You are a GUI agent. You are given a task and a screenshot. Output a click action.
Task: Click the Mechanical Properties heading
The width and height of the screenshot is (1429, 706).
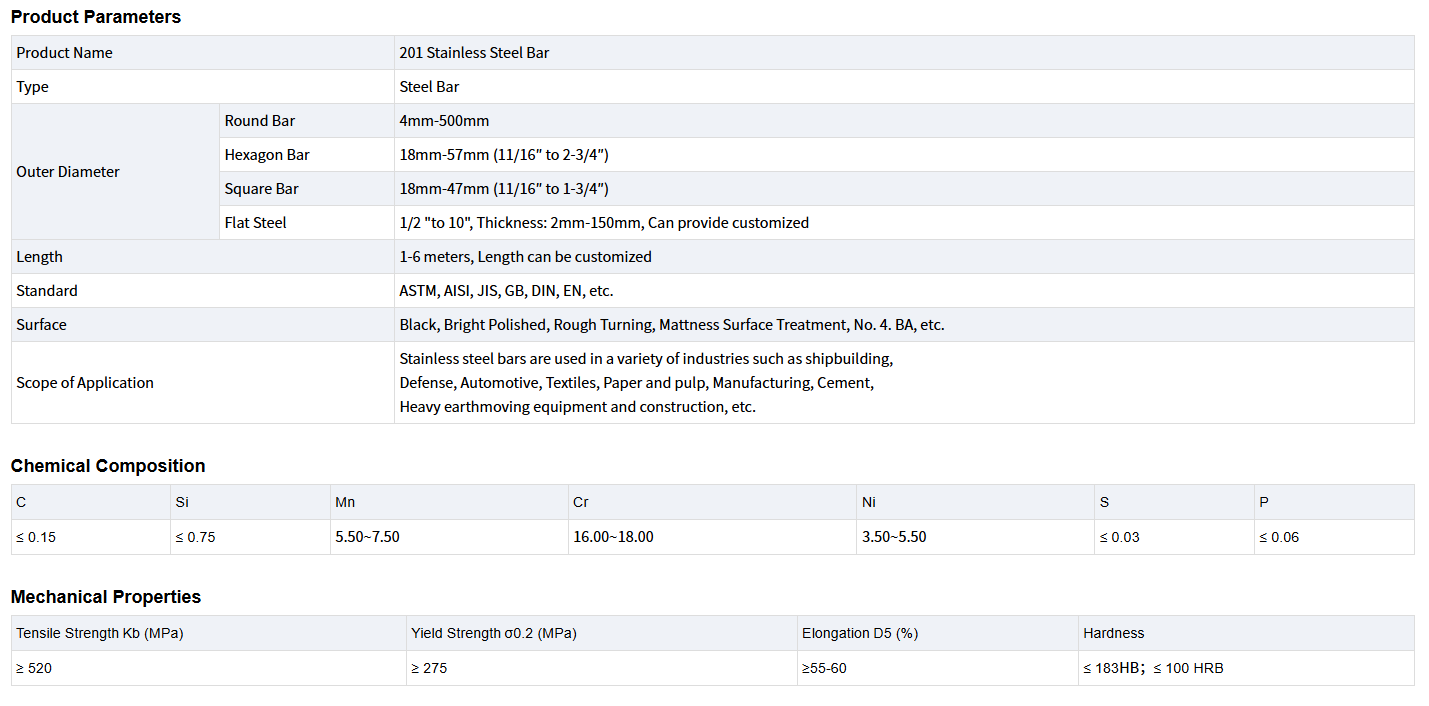pos(106,597)
